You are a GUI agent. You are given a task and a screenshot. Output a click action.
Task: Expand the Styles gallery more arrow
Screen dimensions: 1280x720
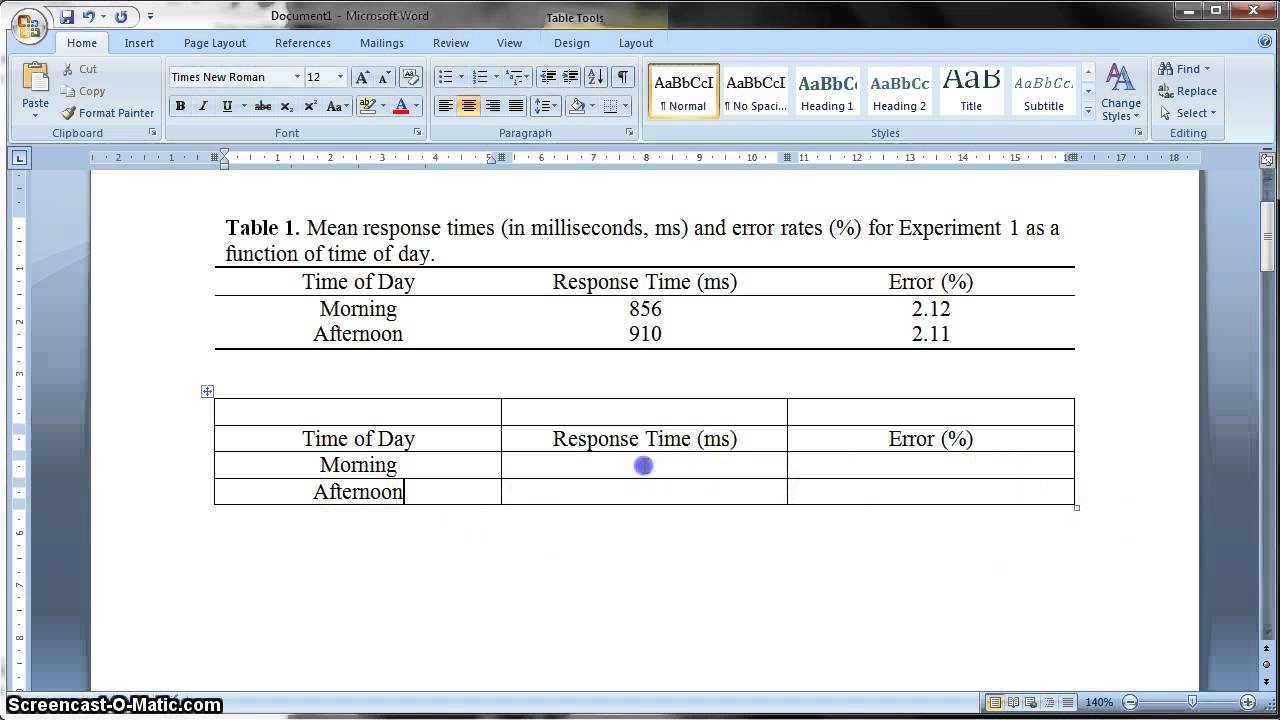point(1088,112)
